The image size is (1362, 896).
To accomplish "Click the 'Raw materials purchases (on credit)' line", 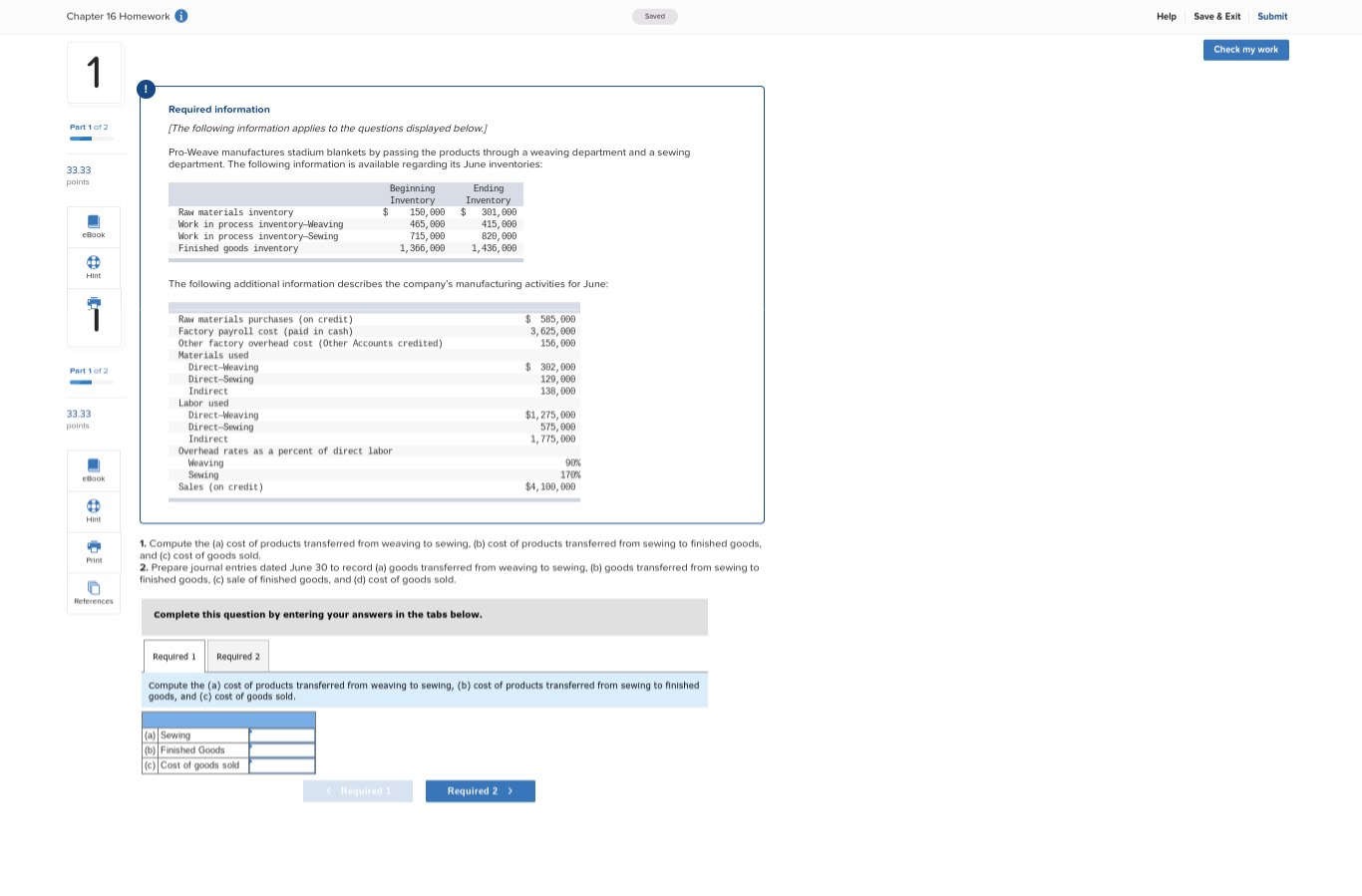I will point(266,320).
